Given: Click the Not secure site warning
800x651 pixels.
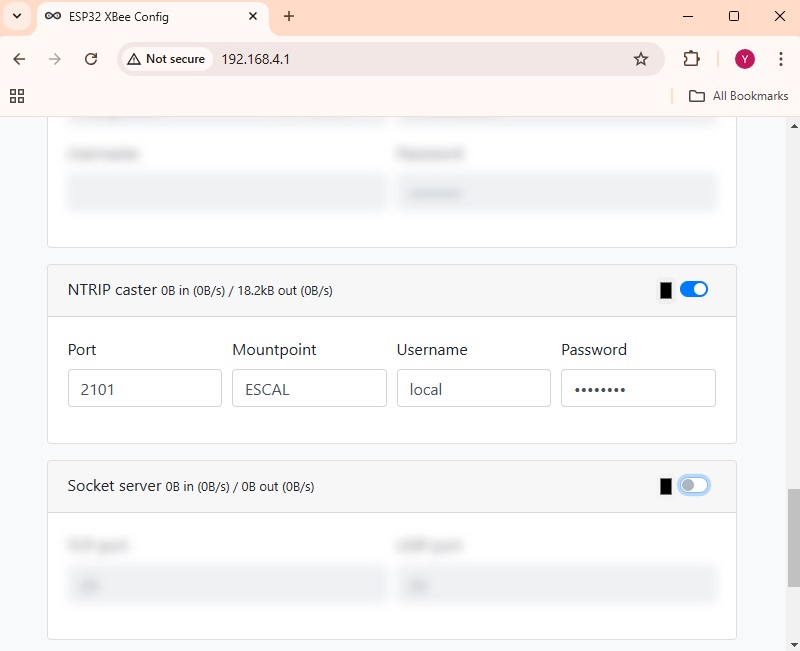Looking at the screenshot, I should click(165, 59).
